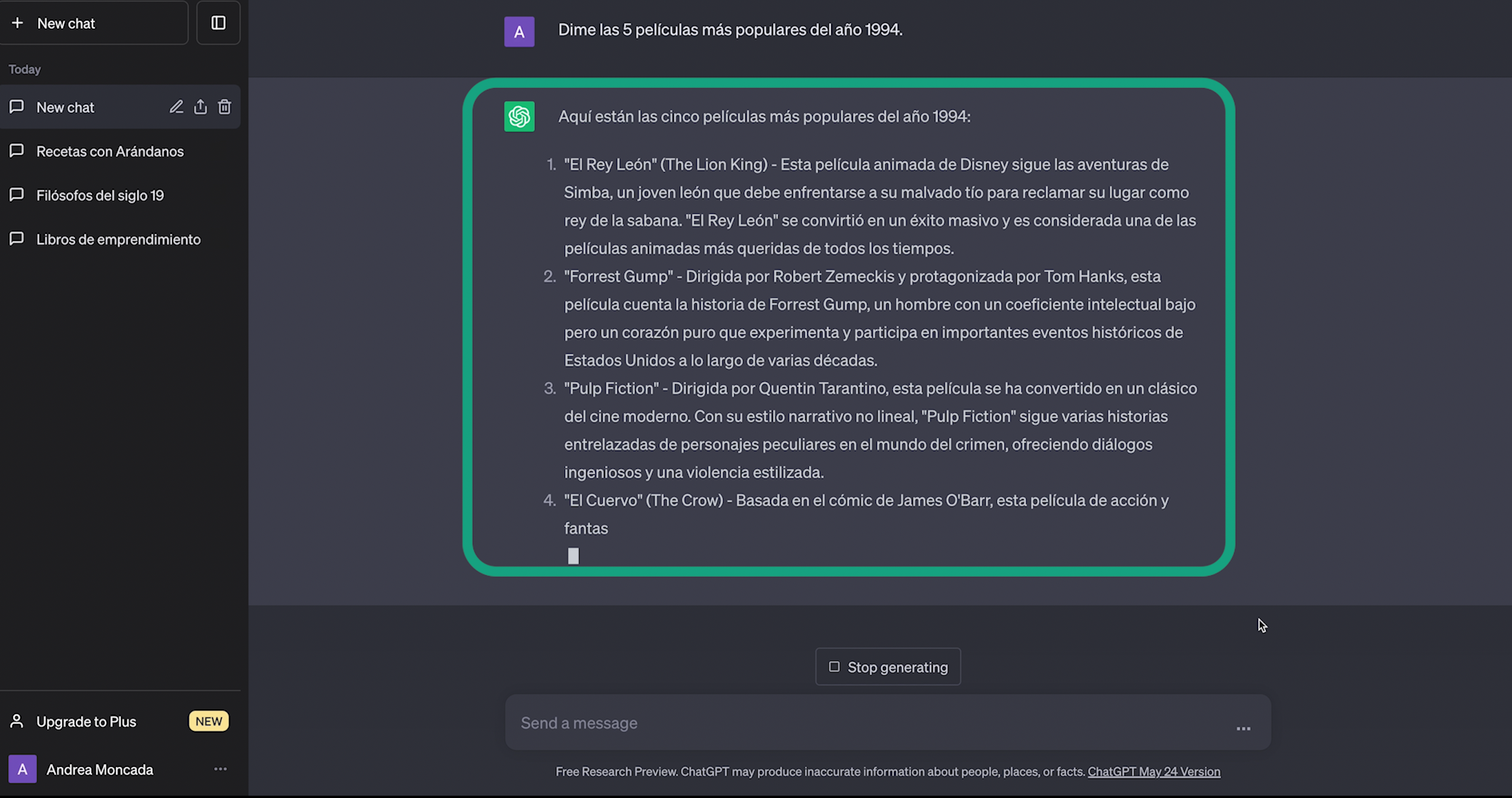Open the Libros de emprendimiento chat
The image size is (1512, 798).
point(119,239)
